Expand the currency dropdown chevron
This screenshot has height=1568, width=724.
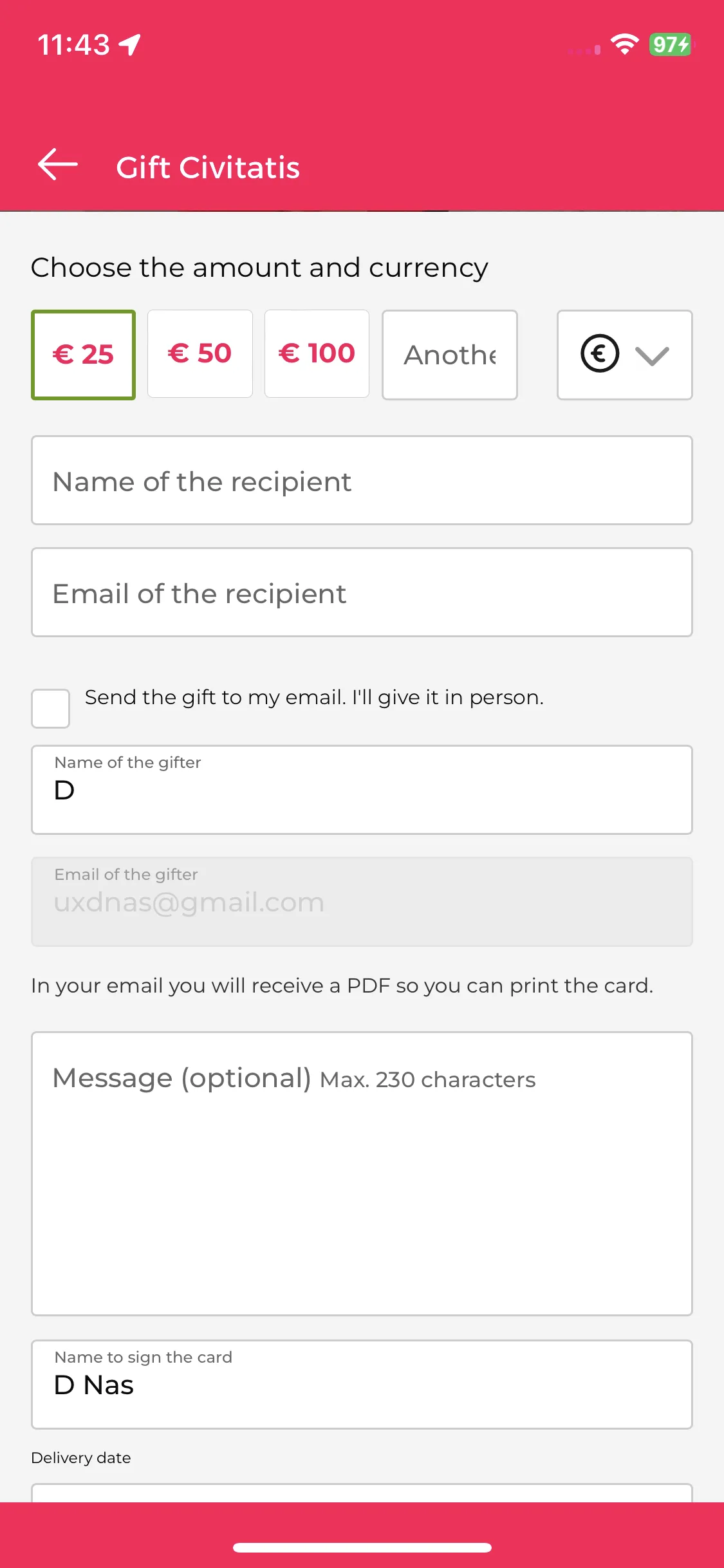(652, 355)
